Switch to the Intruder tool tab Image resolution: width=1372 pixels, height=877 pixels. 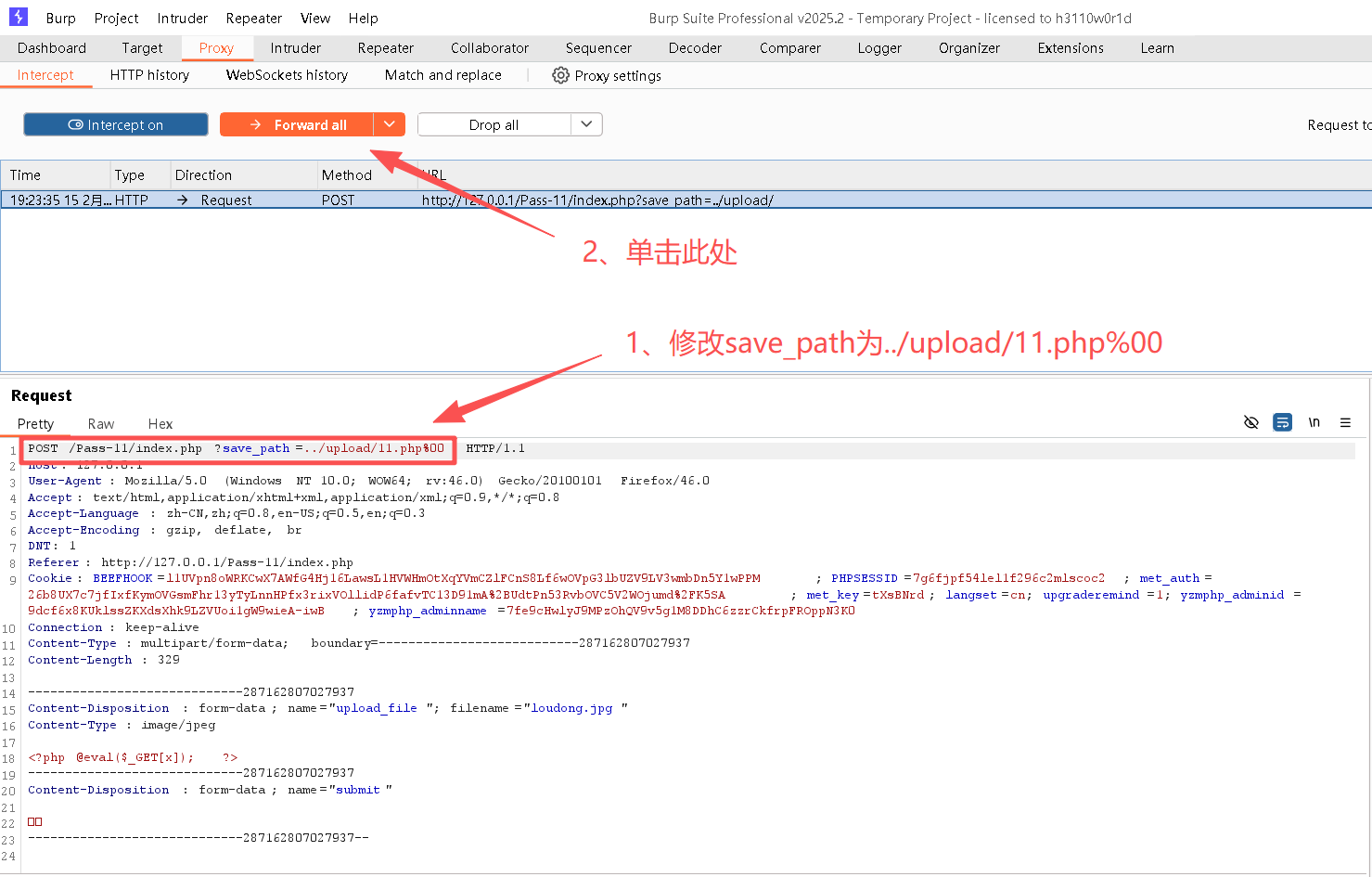pyautogui.click(x=296, y=48)
